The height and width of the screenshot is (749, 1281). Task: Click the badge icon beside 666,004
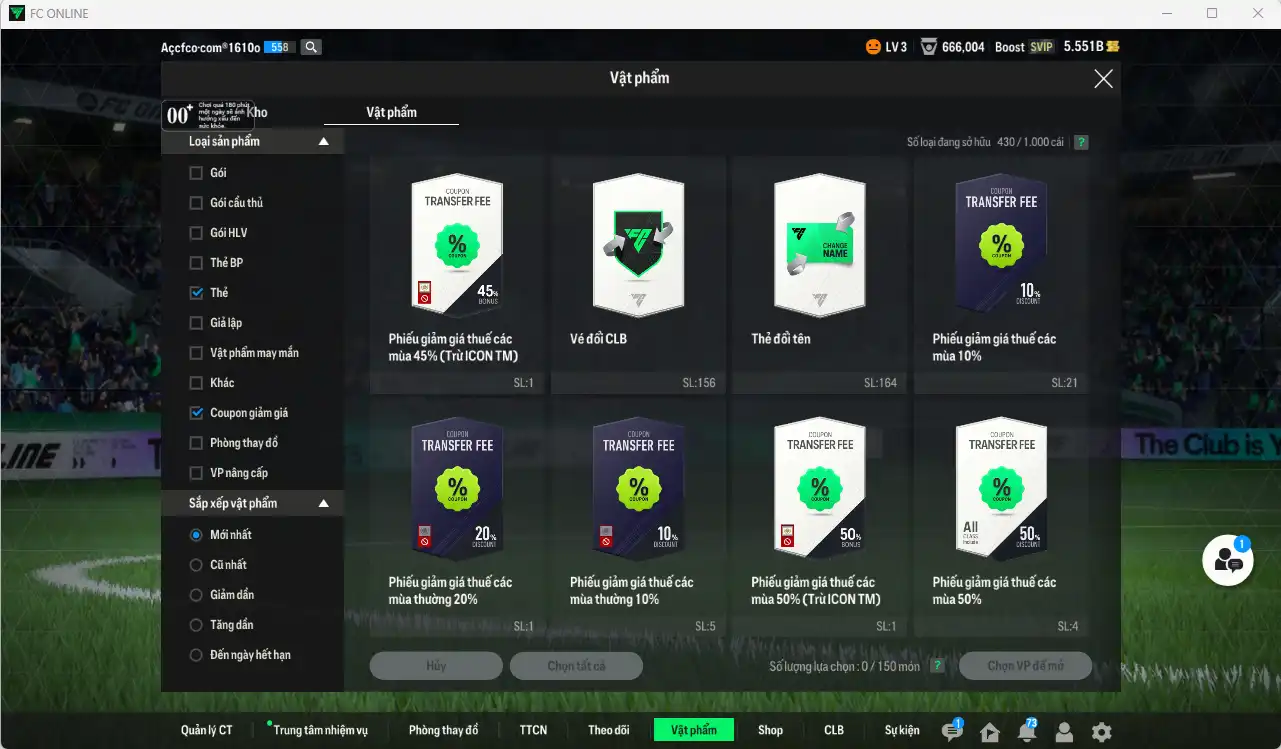929,47
